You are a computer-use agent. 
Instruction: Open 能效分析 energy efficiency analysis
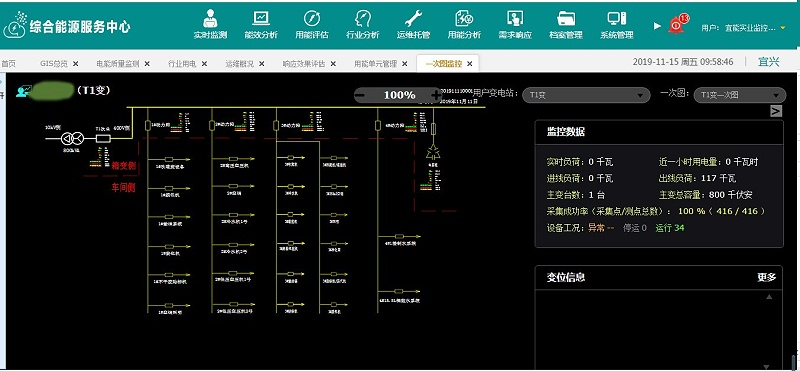point(261,24)
